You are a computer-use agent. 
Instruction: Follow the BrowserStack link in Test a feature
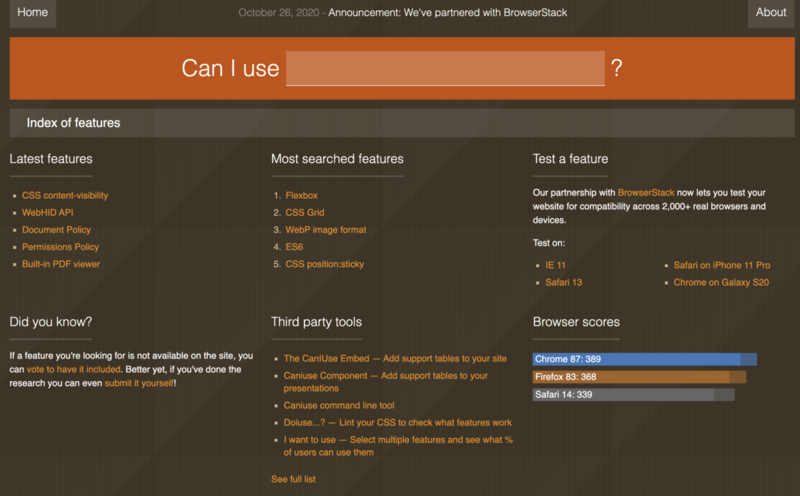646,193
